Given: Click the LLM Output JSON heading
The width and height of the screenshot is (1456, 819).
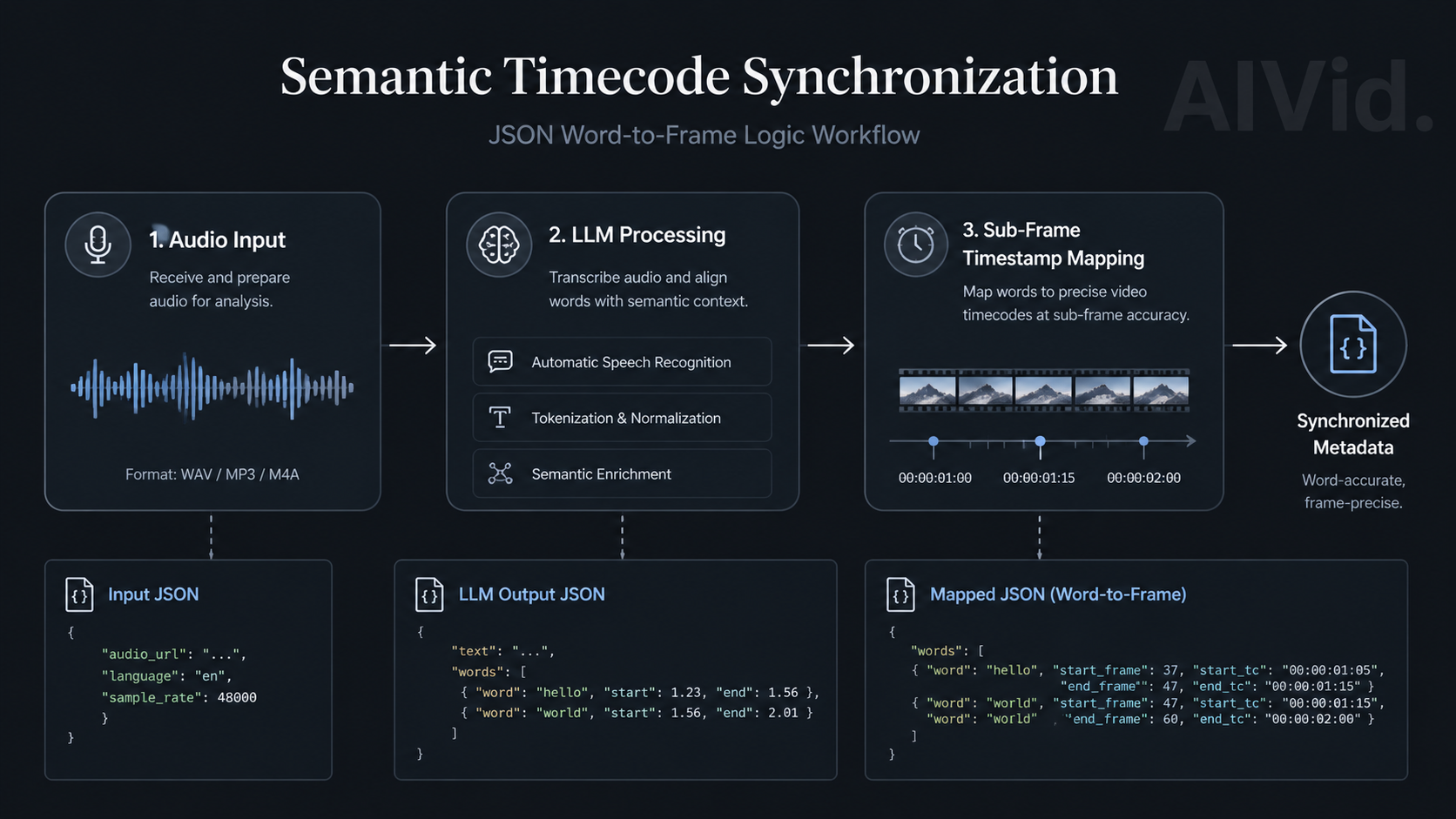Looking at the screenshot, I should (531, 594).
